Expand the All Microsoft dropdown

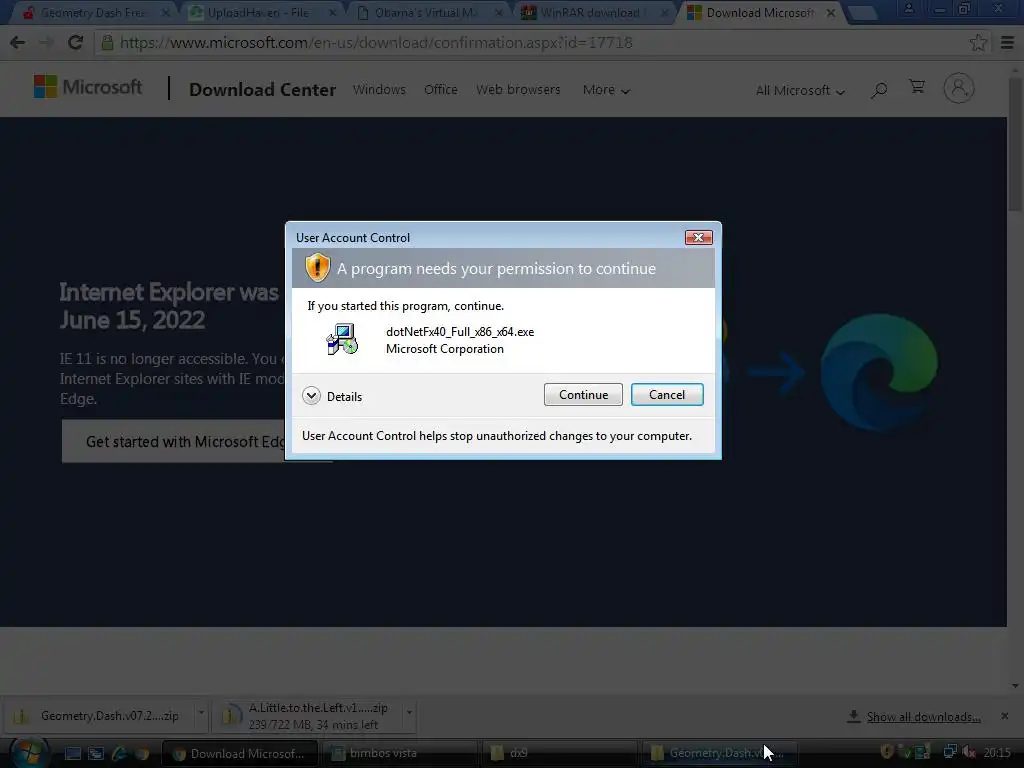(x=800, y=91)
